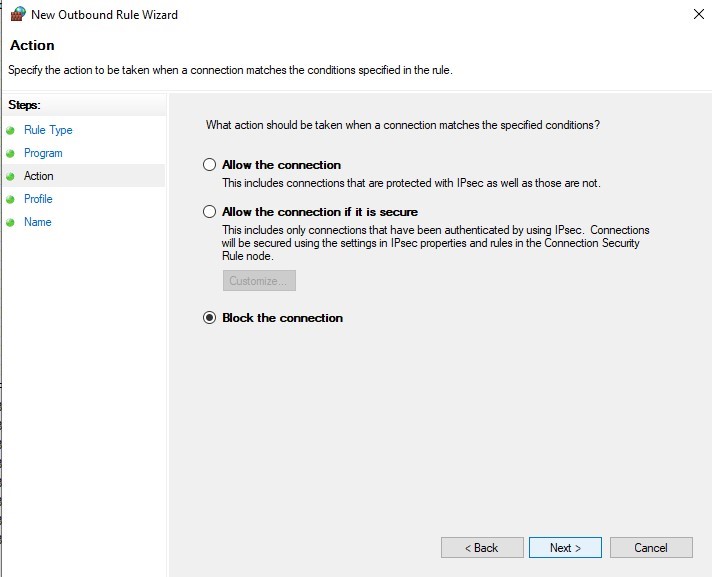712x577 pixels.
Task: Click the Block the connection label text
Action: tap(282, 318)
